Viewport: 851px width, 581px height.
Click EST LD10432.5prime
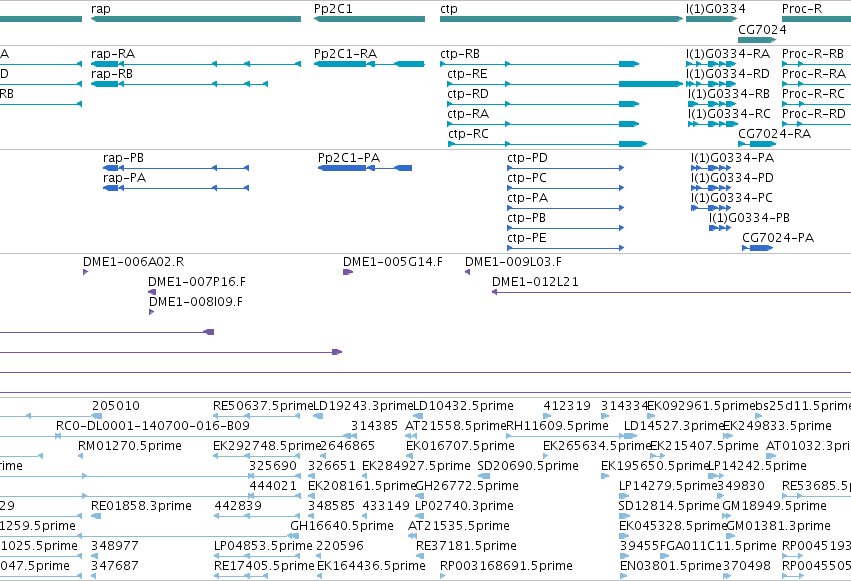463,406
